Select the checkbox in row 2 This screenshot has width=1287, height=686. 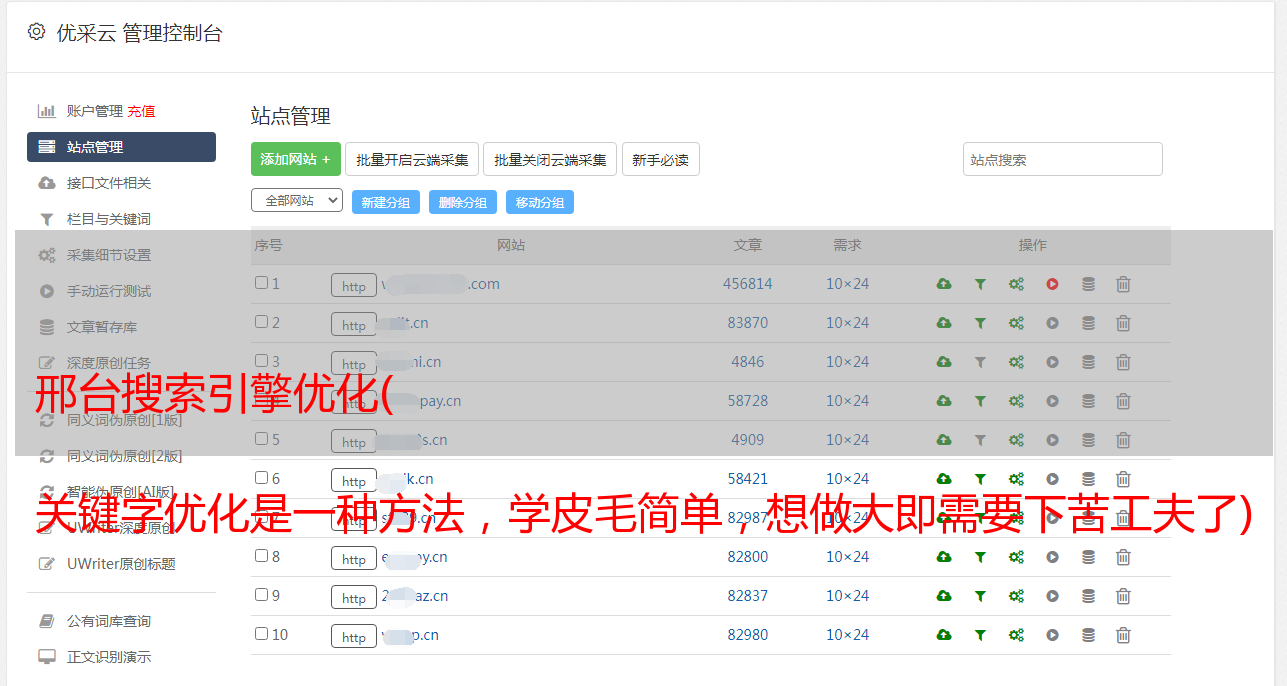point(261,322)
